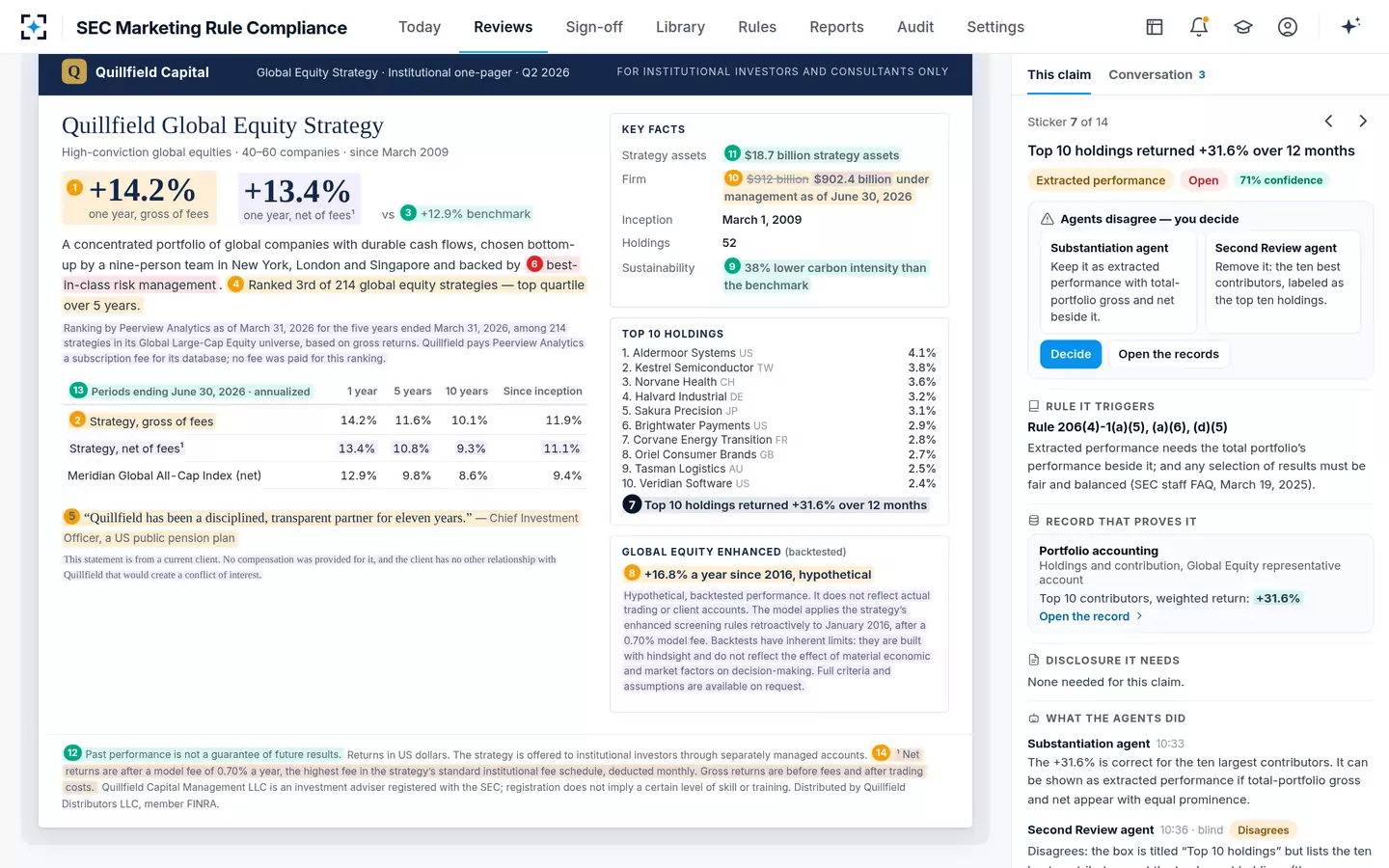Open the user profile icon

click(x=1288, y=27)
